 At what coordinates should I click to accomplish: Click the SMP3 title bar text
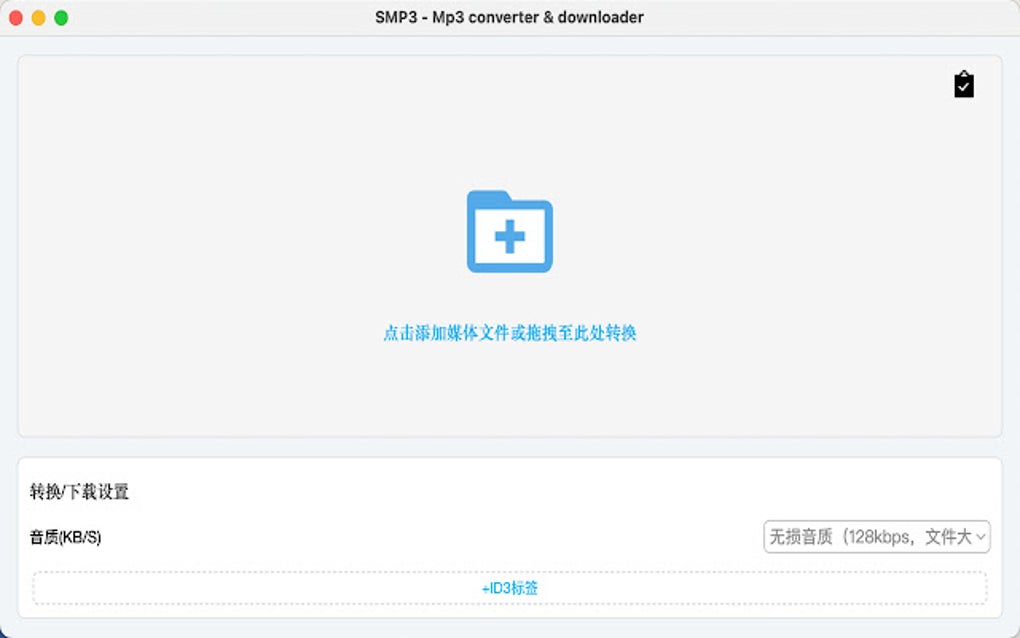coord(508,17)
